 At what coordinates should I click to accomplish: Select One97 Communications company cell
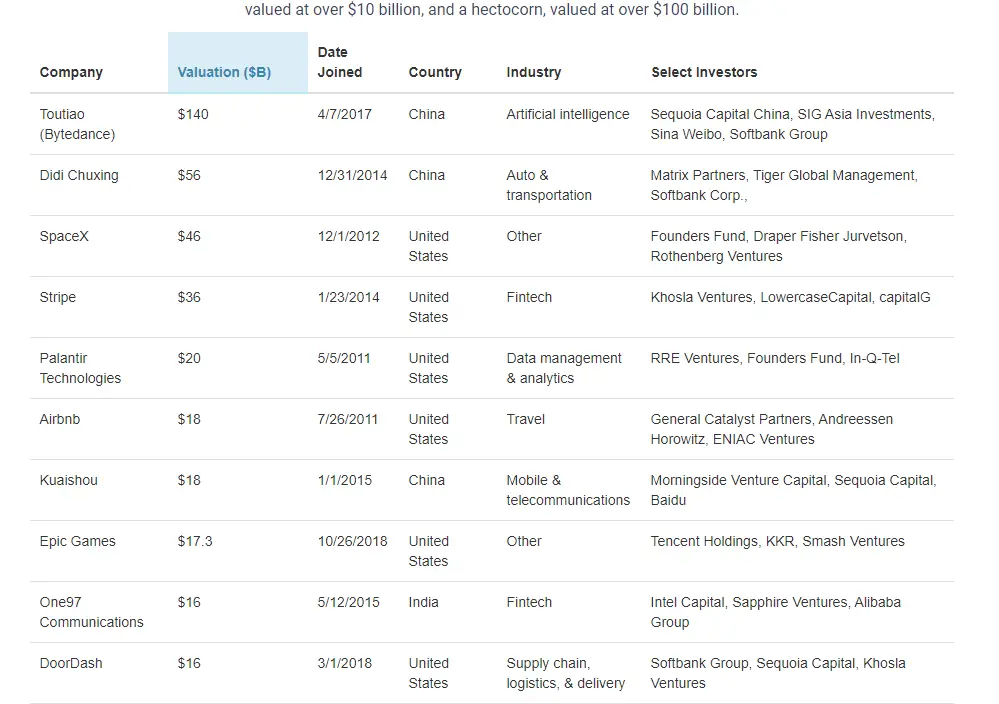point(92,612)
